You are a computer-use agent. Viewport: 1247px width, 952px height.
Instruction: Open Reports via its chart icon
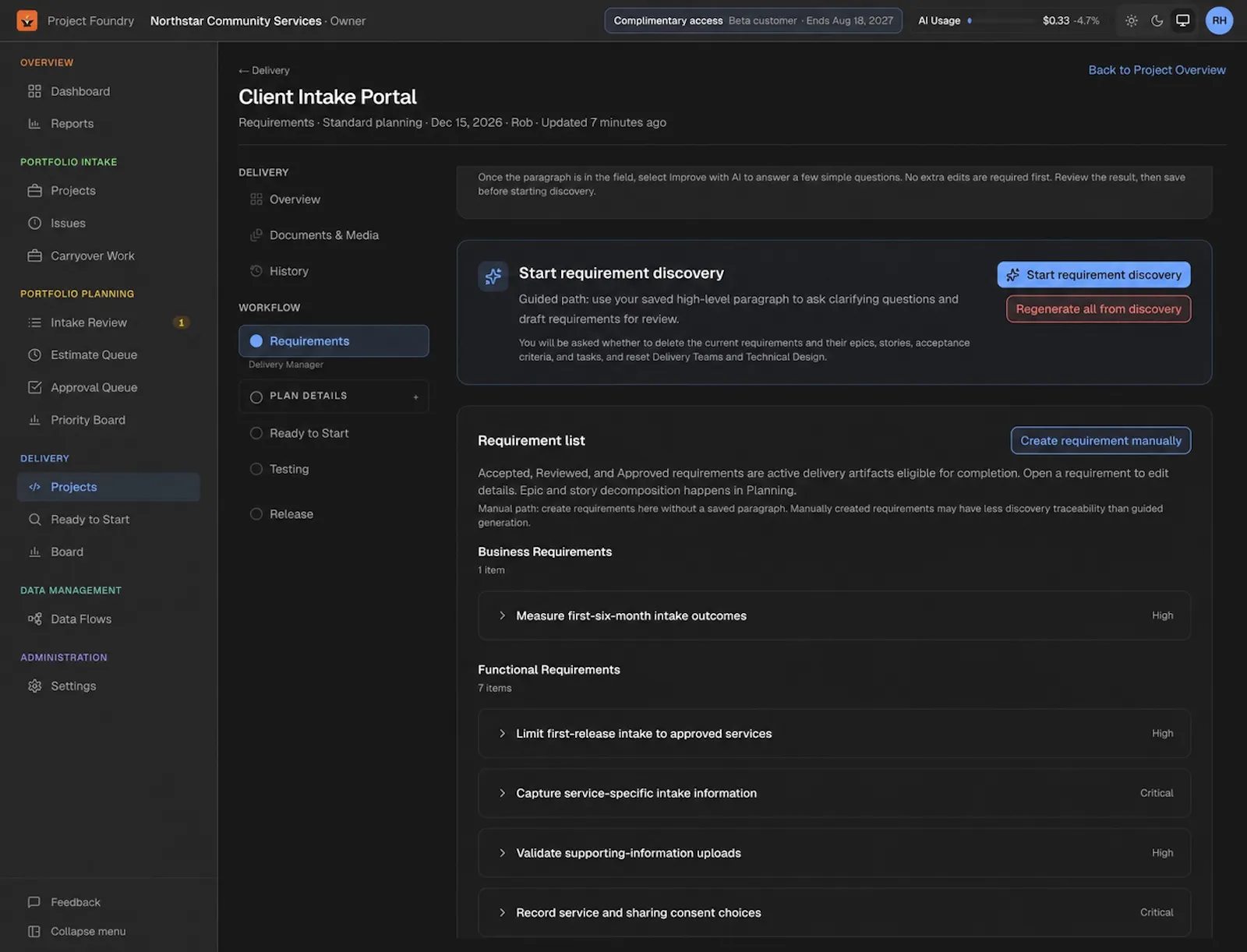pos(34,123)
